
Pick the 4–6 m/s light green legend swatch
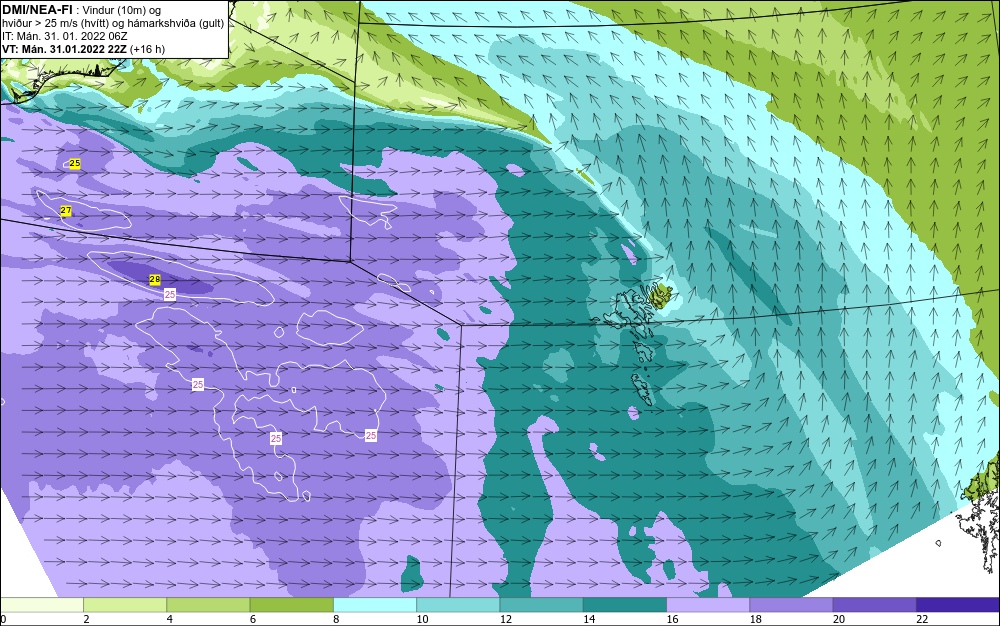[208, 605]
